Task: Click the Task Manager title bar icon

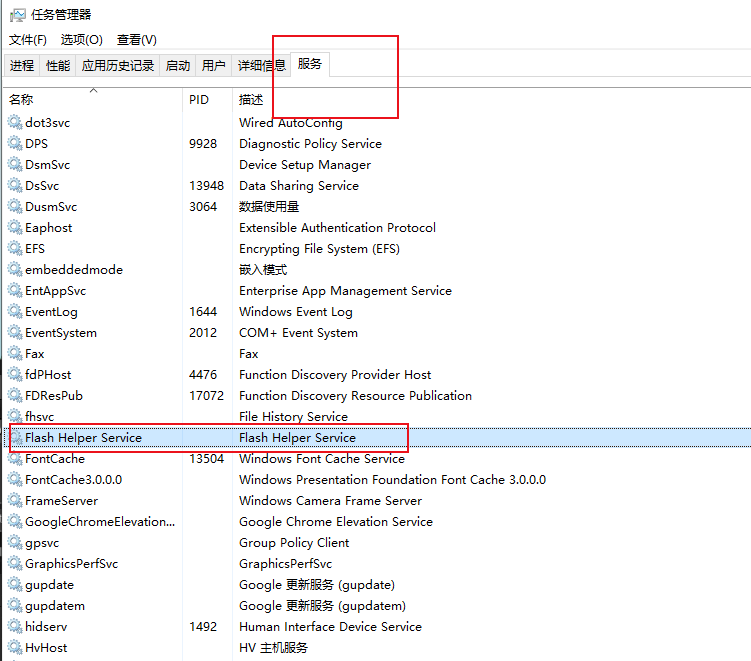Action: click(x=17, y=15)
